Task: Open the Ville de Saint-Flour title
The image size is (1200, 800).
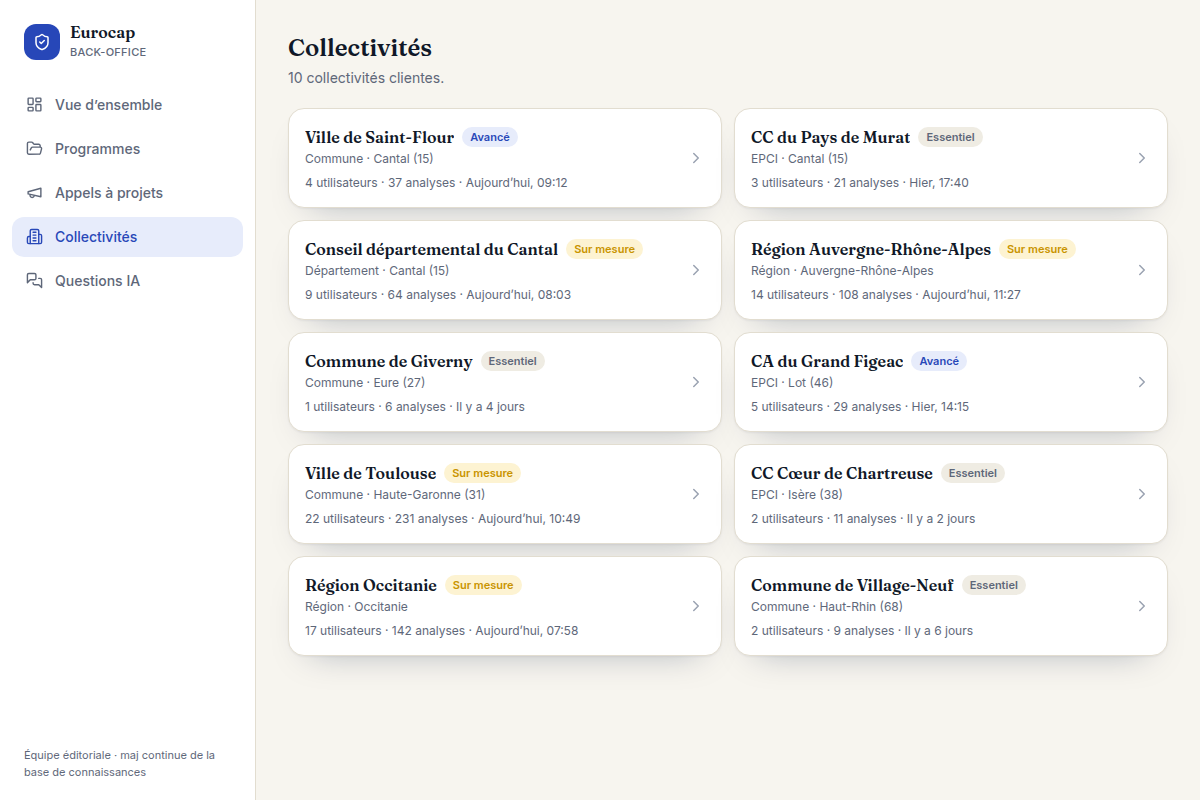Action: [x=379, y=137]
